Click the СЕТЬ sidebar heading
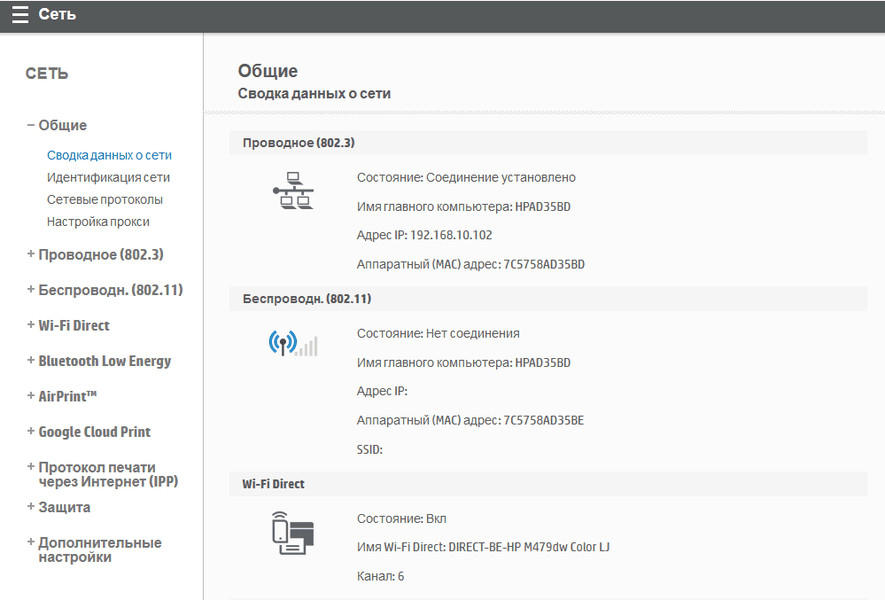 pyautogui.click(x=47, y=73)
